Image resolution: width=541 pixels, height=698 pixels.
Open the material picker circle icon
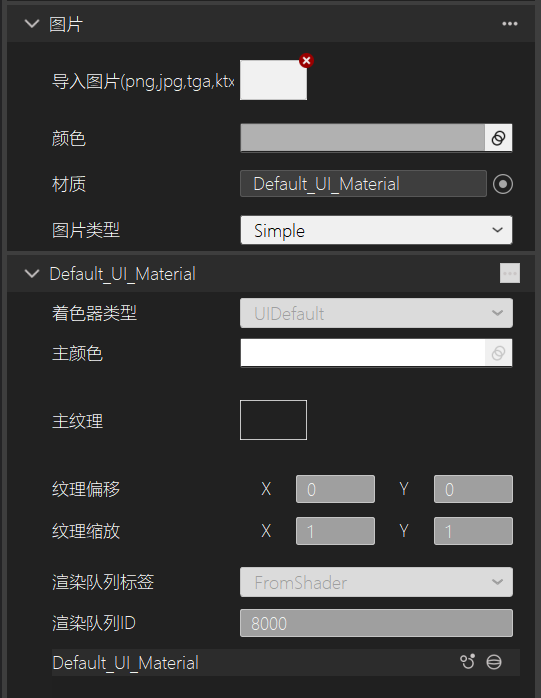[503, 184]
